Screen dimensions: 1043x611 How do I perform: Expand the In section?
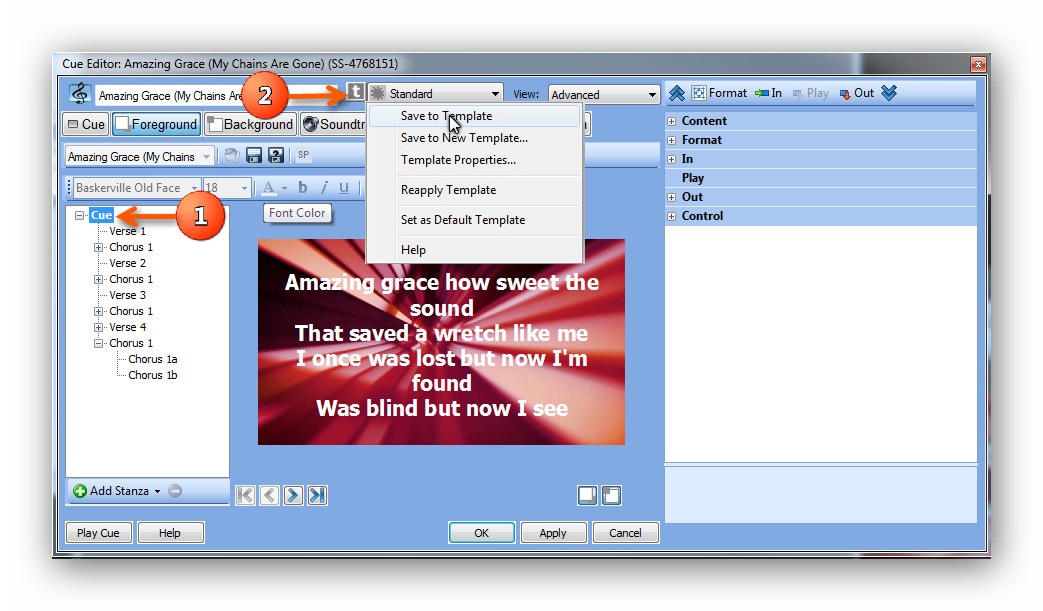click(x=672, y=160)
